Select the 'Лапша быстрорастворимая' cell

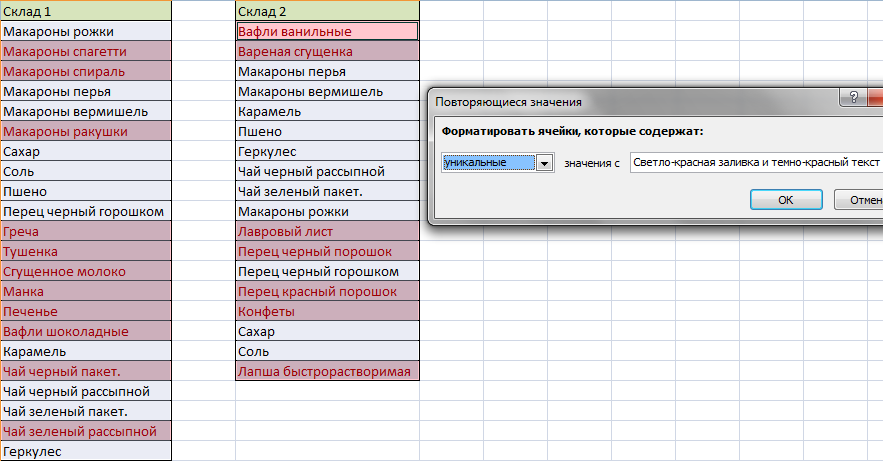[327, 371]
